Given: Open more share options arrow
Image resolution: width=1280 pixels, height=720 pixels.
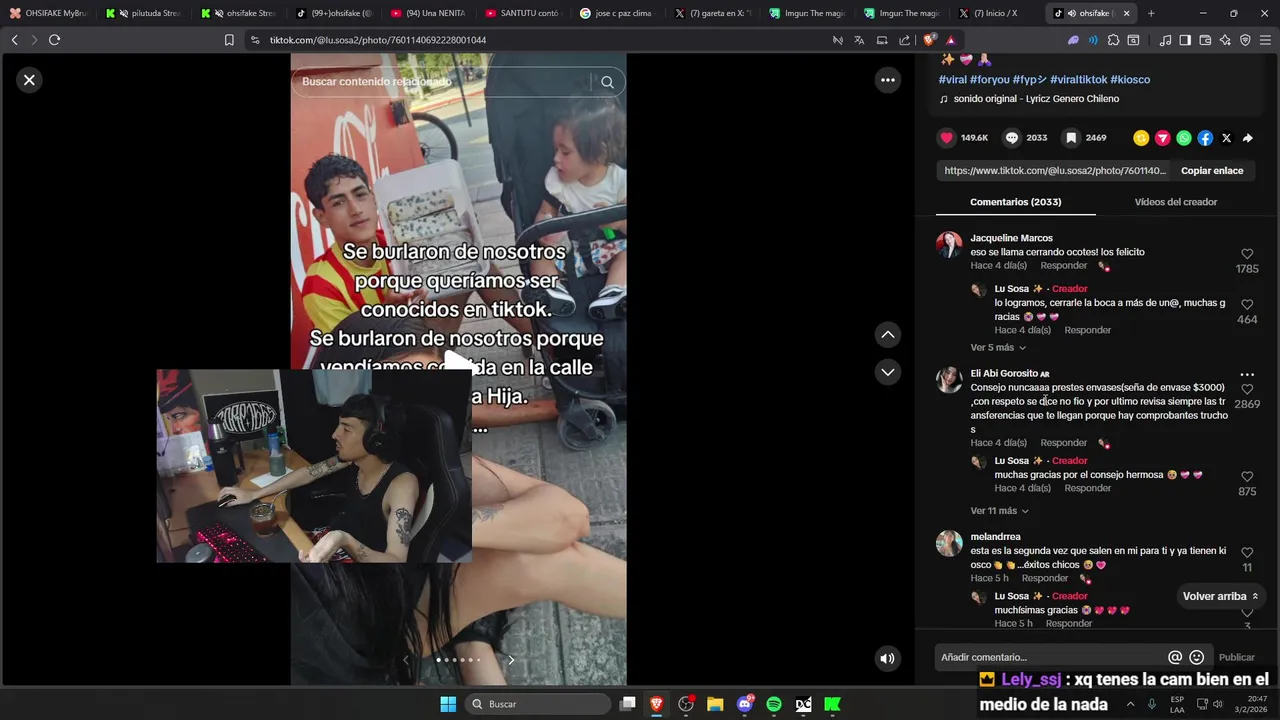Looking at the screenshot, I should coord(1248,138).
